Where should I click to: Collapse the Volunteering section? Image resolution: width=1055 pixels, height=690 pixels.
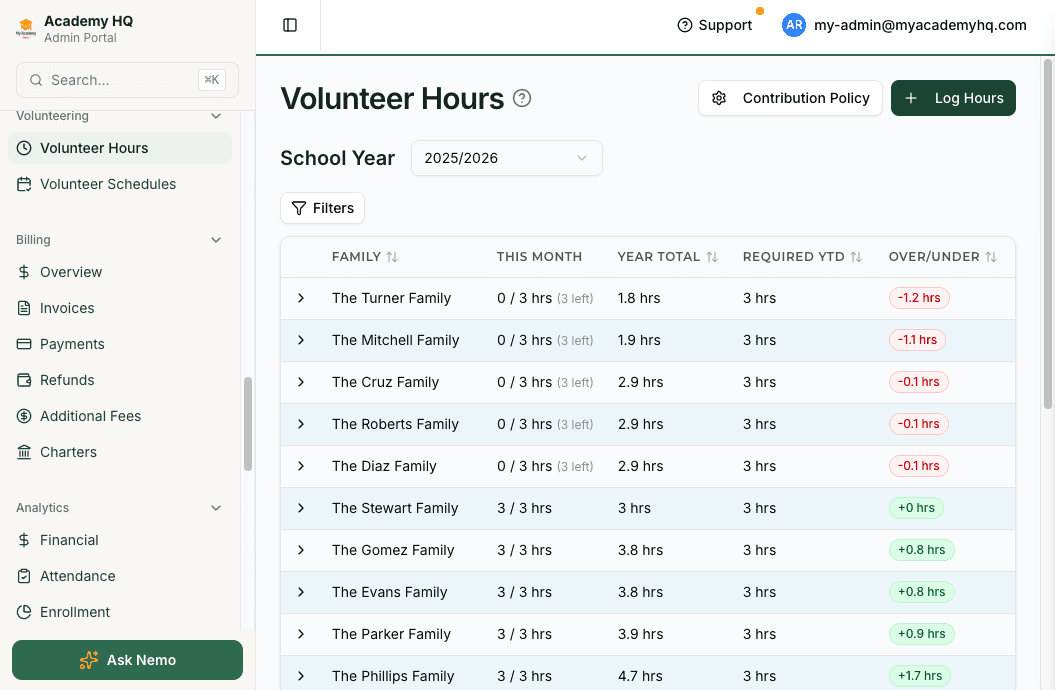tap(216, 116)
